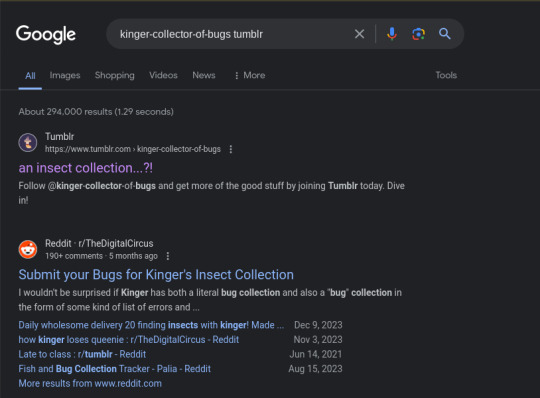Switch to Images tab
The image size is (540, 398).
pyautogui.click(x=65, y=75)
